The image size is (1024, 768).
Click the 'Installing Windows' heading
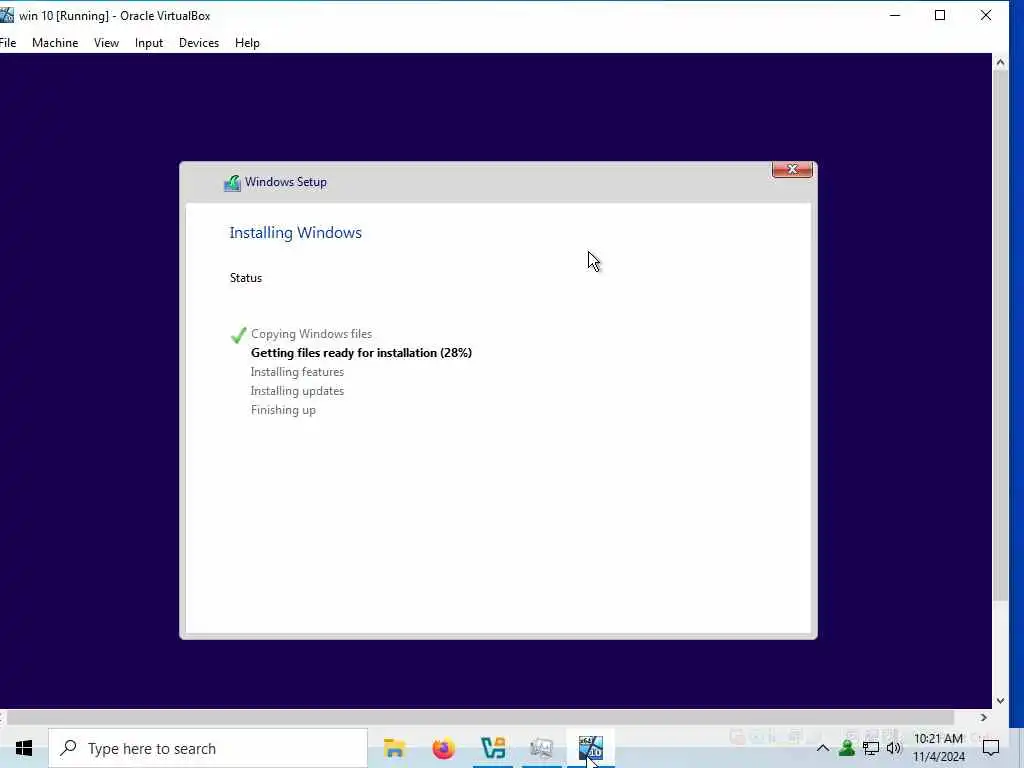pos(296,232)
